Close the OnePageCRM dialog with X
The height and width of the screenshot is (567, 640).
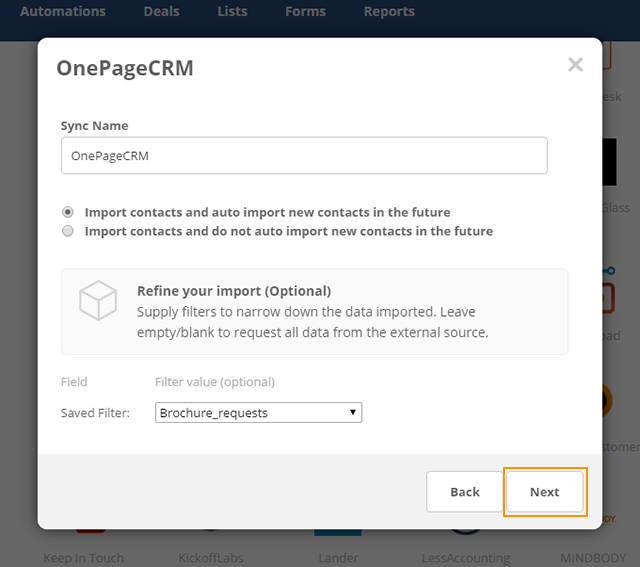(575, 64)
